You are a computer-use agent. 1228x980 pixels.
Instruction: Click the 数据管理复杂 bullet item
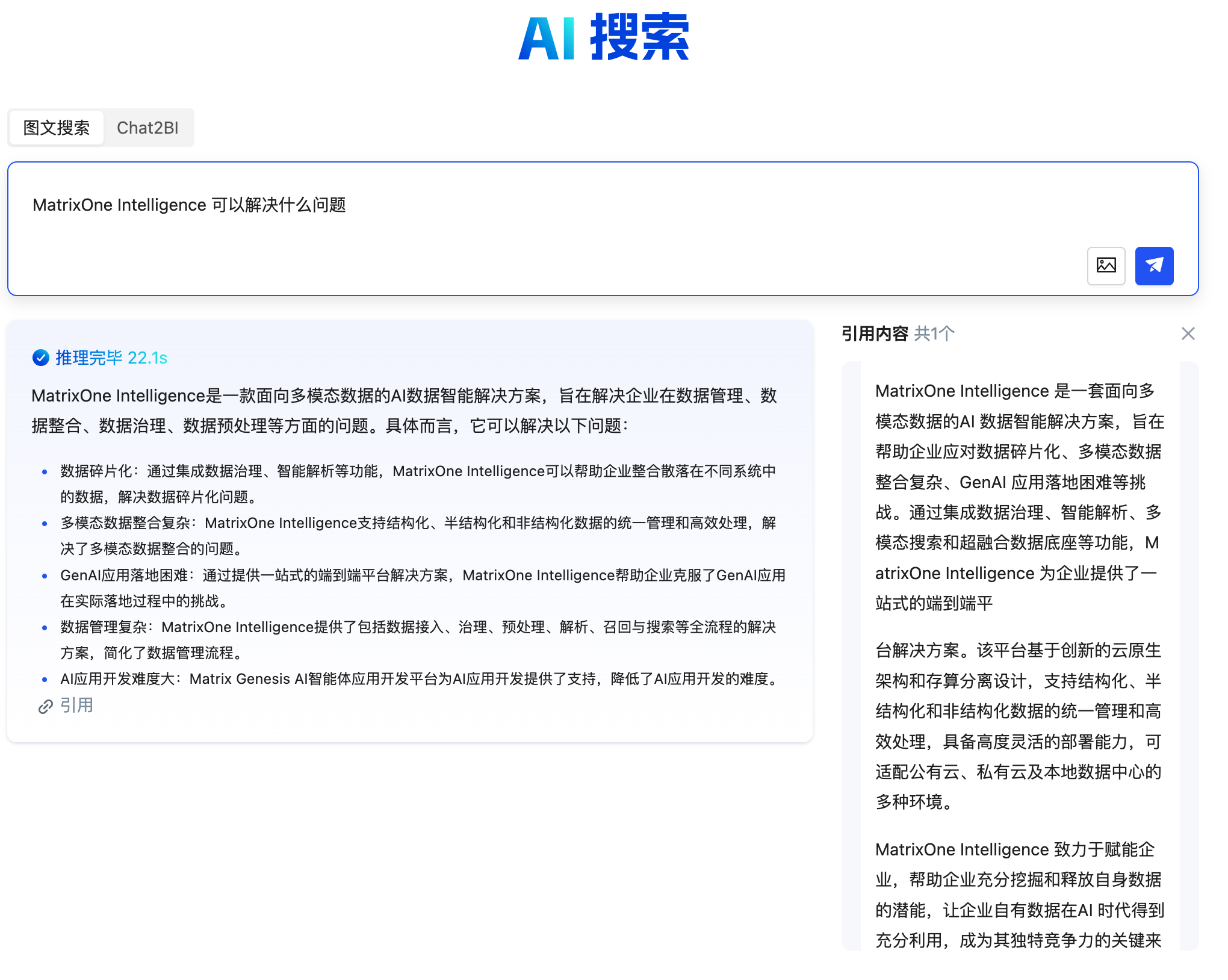(418, 640)
